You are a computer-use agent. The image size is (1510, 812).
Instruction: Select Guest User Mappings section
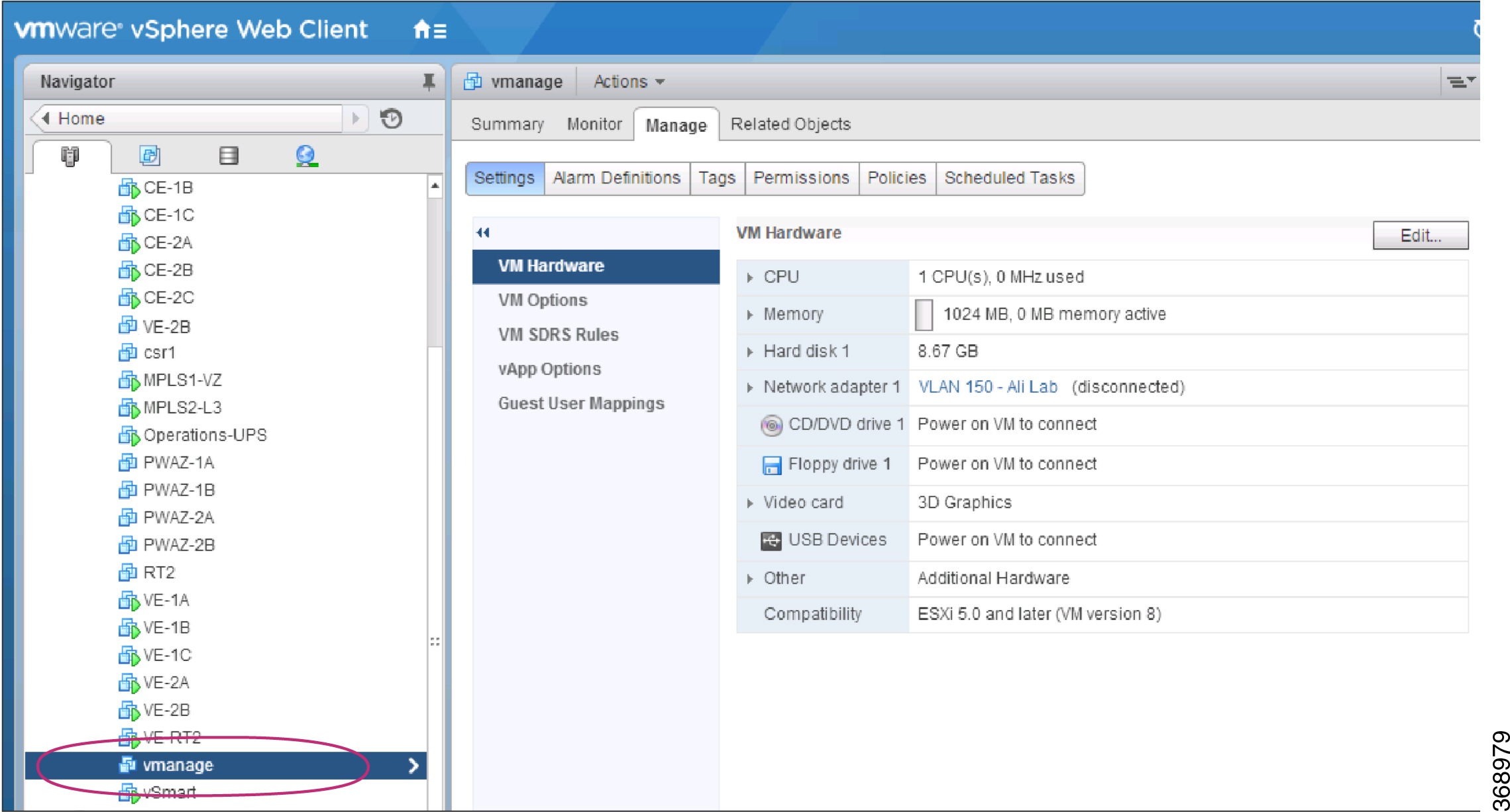click(581, 403)
